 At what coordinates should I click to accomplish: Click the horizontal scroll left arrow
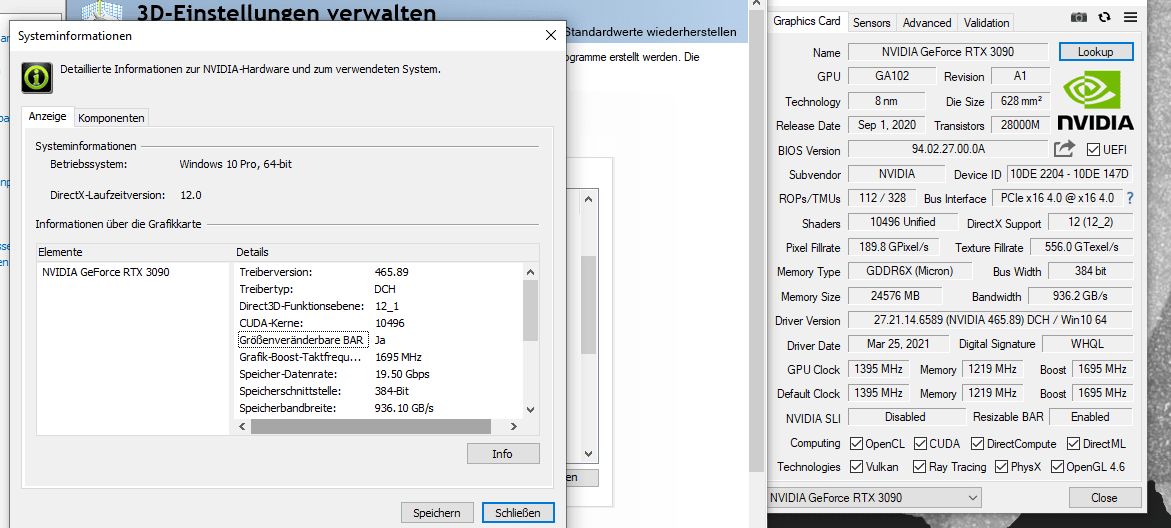(241, 426)
